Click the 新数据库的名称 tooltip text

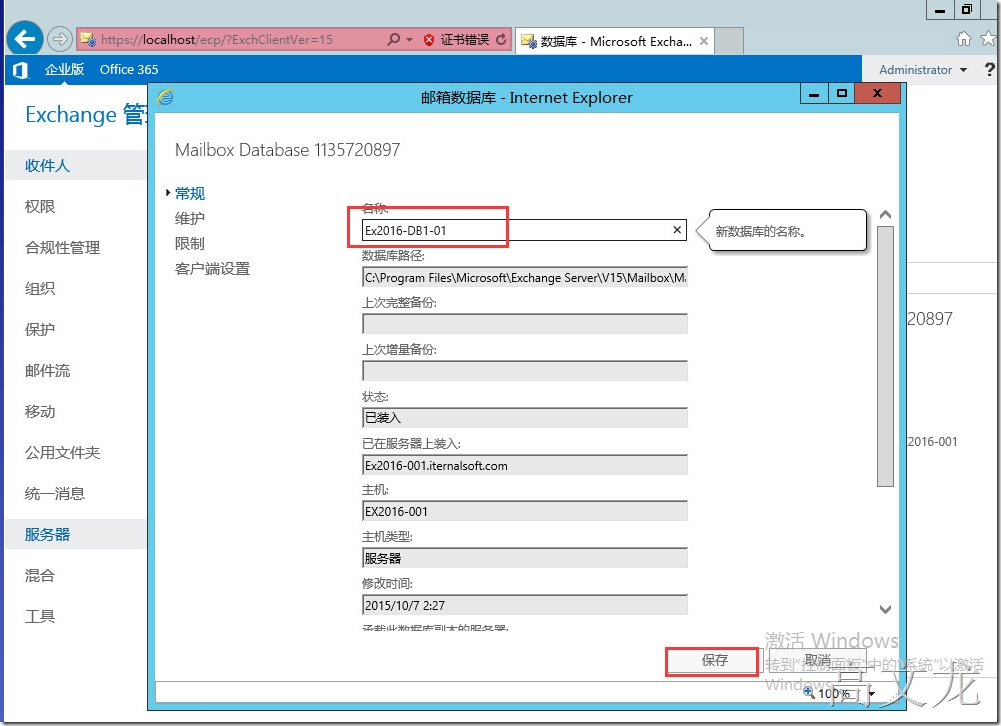(760, 231)
